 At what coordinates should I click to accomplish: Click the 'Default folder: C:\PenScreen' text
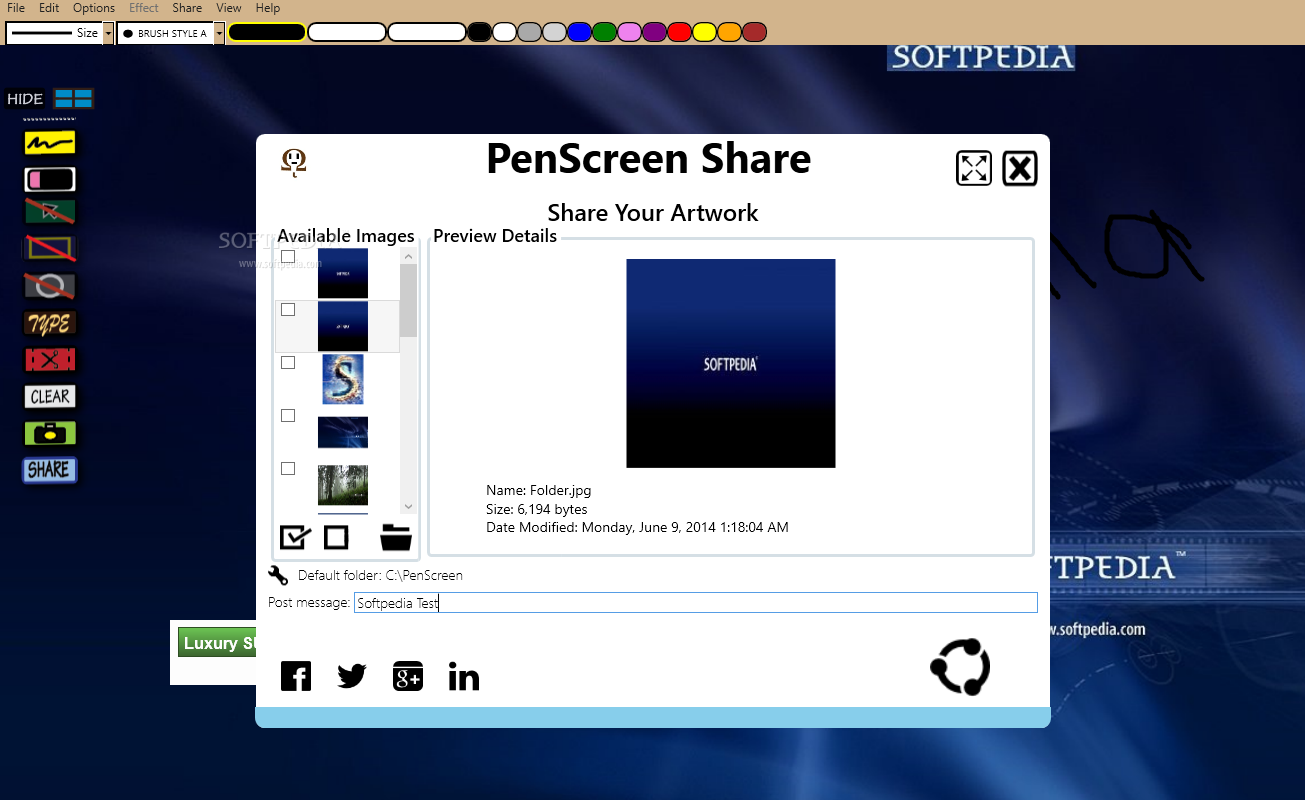click(x=380, y=576)
